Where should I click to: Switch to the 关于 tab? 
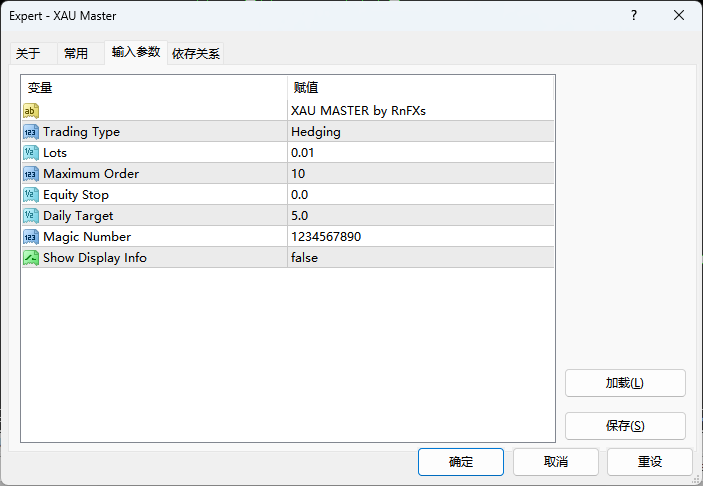point(28,54)
